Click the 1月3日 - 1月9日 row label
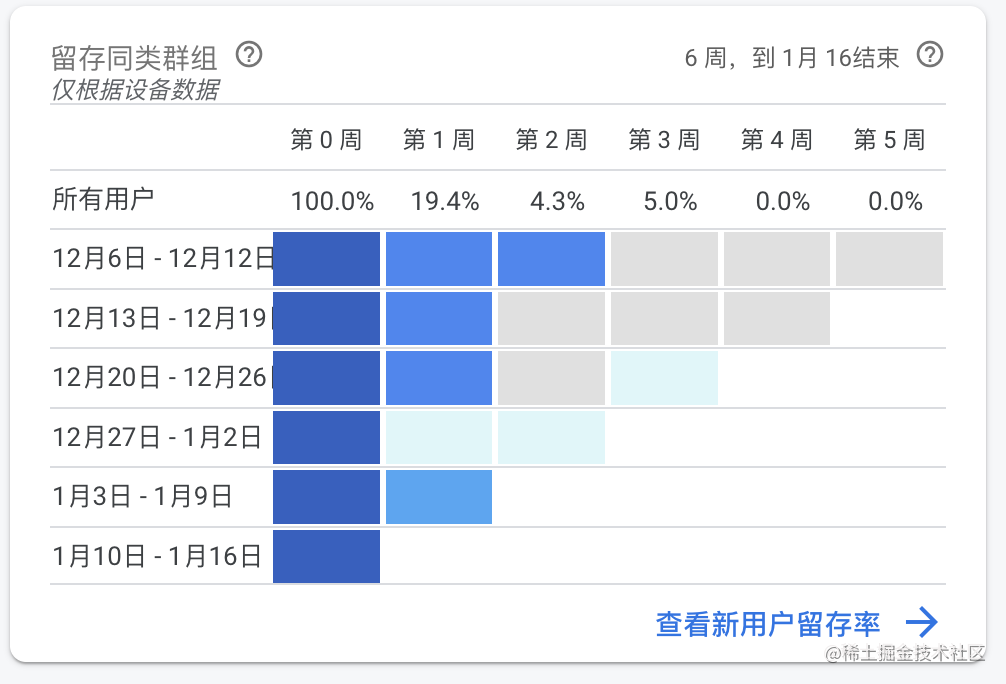 point(142,497)
